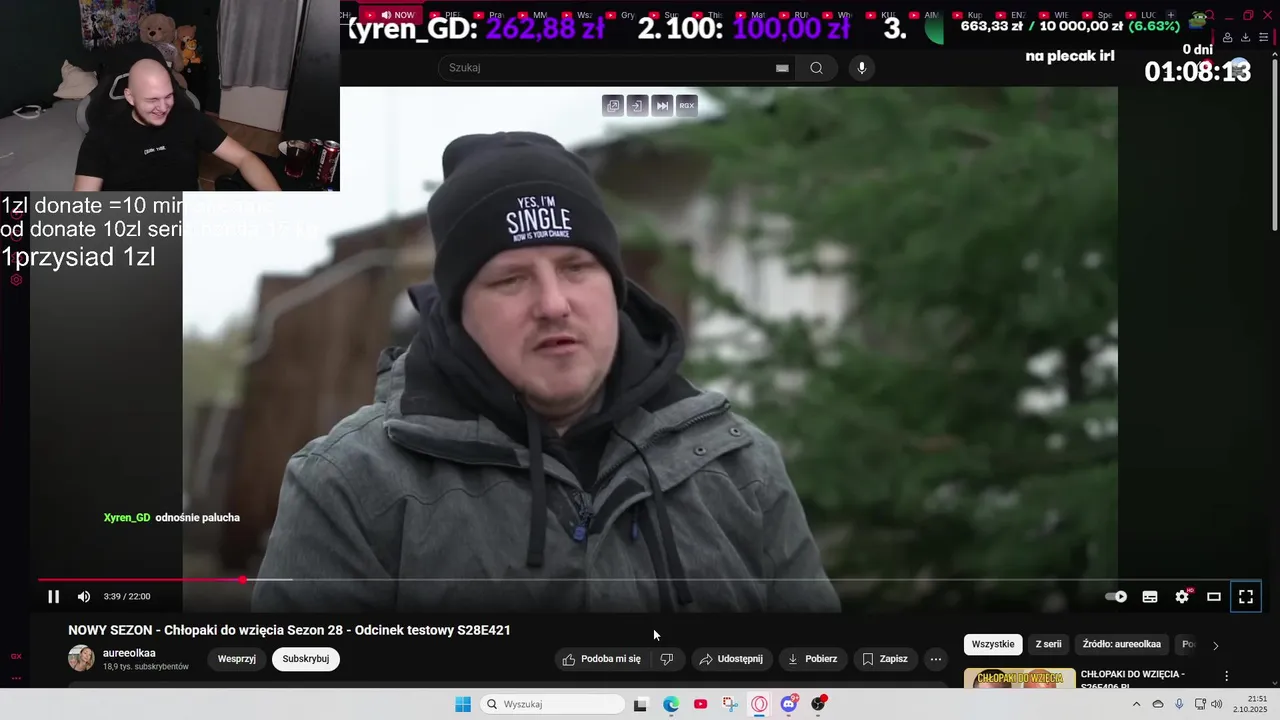Toggle subtitles in the video player
Screen dimensions: 1280x720
click(x=1150, y=597)
